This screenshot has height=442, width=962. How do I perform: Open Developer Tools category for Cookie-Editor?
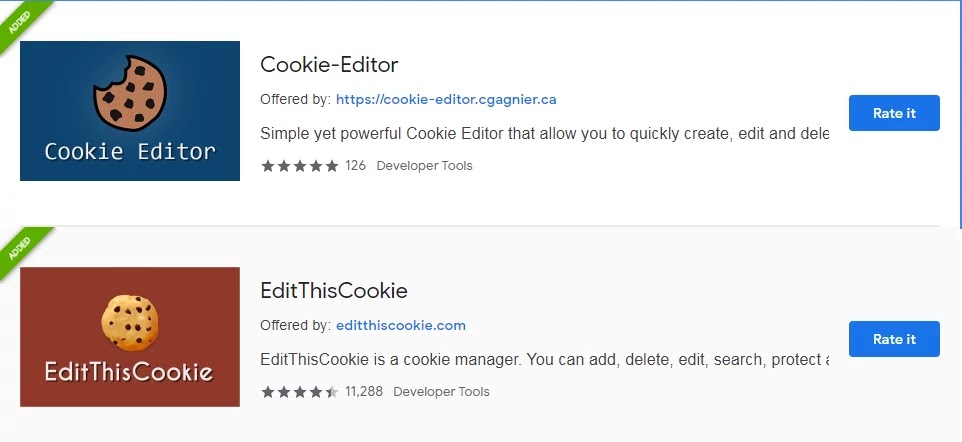click(x=425, y=166)
